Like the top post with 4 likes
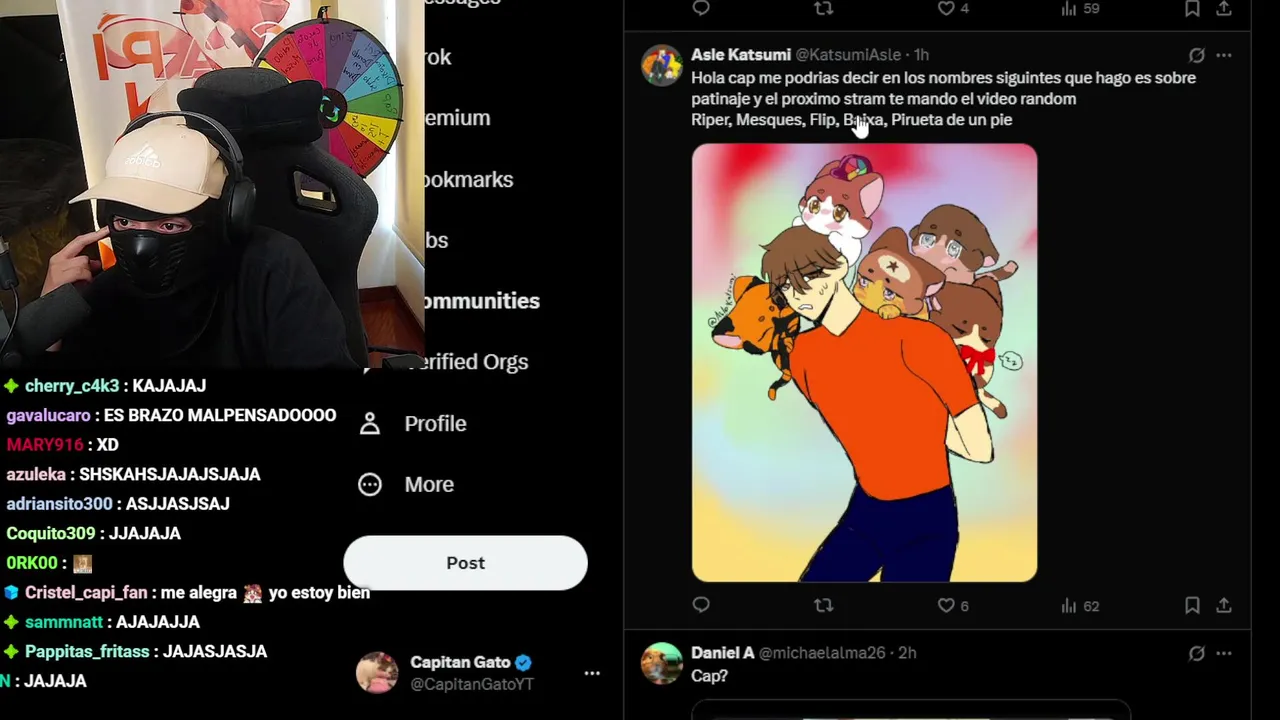Screen dimensions: 1280x720 [953, 8]
